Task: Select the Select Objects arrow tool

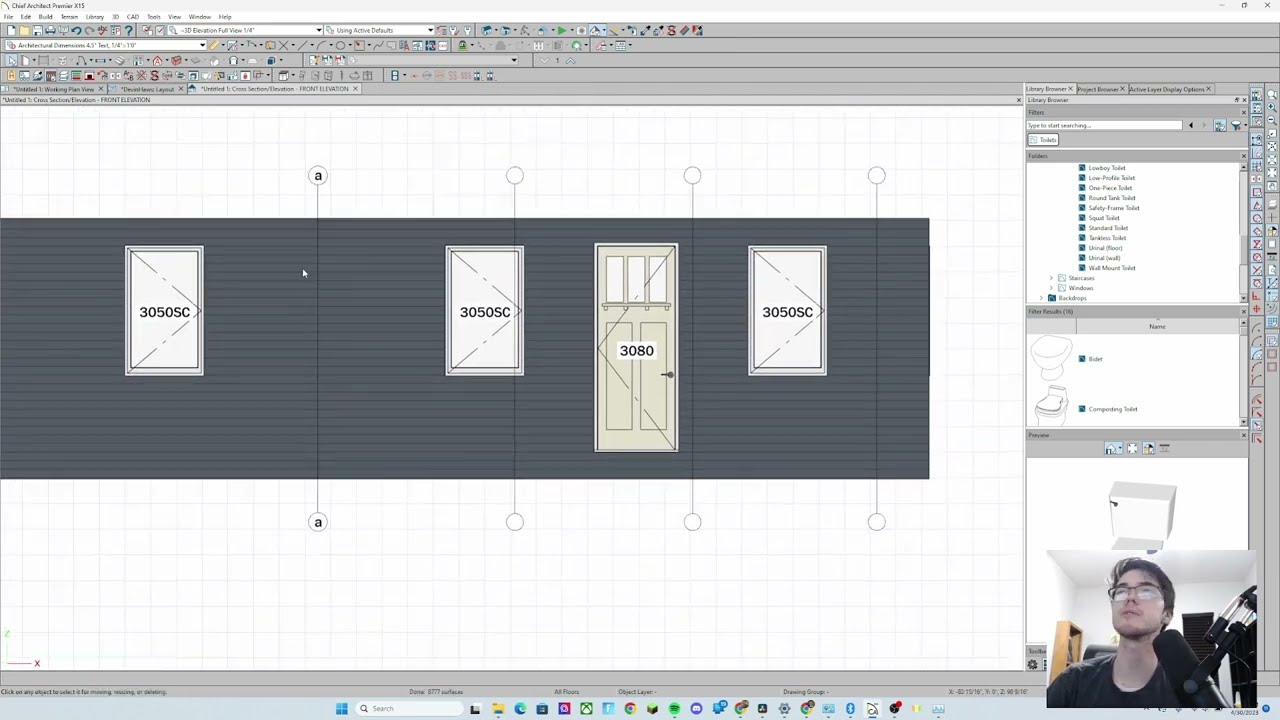Action: point(12,60)
